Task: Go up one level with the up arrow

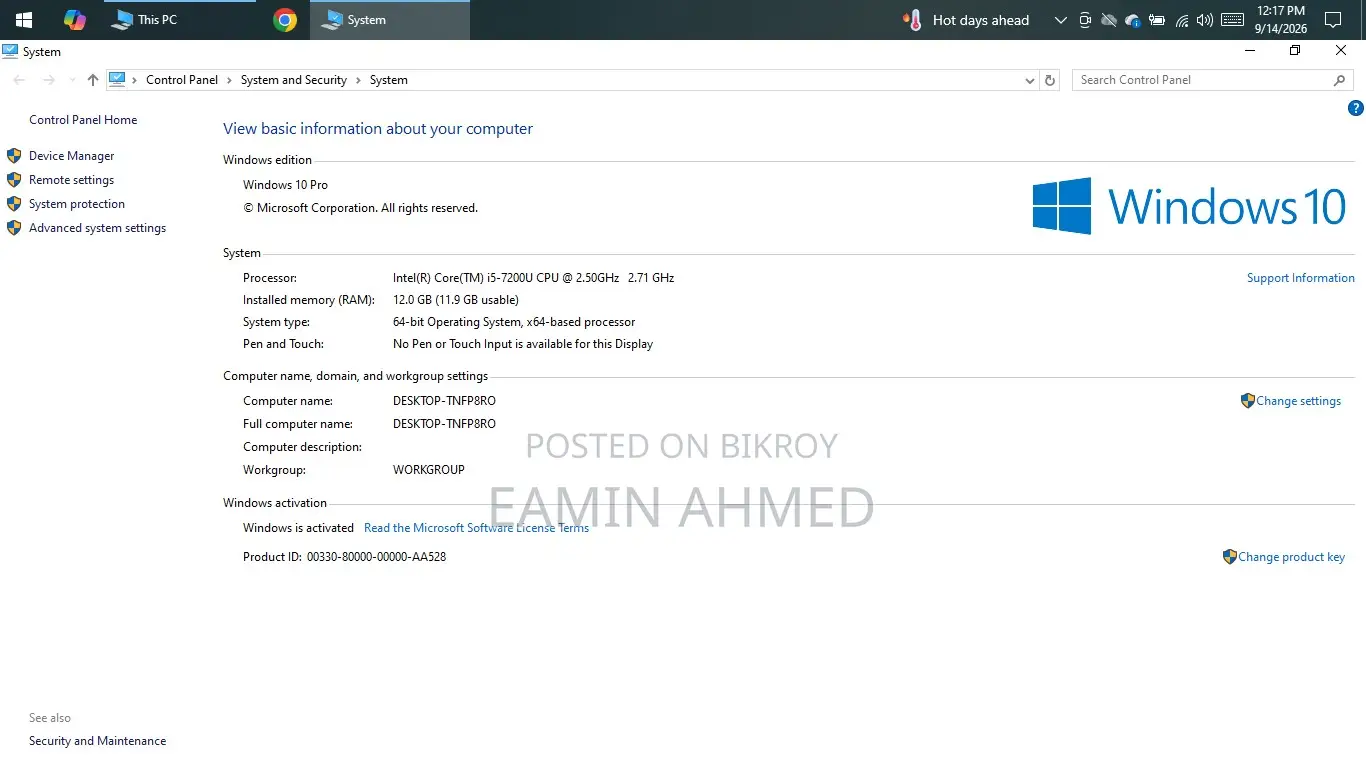Action: point(92,80)
